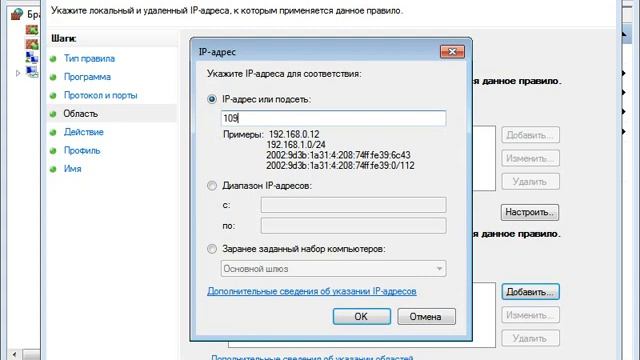Close the 'IP-адрес' dialog with its X button

[x=452, y=51]
